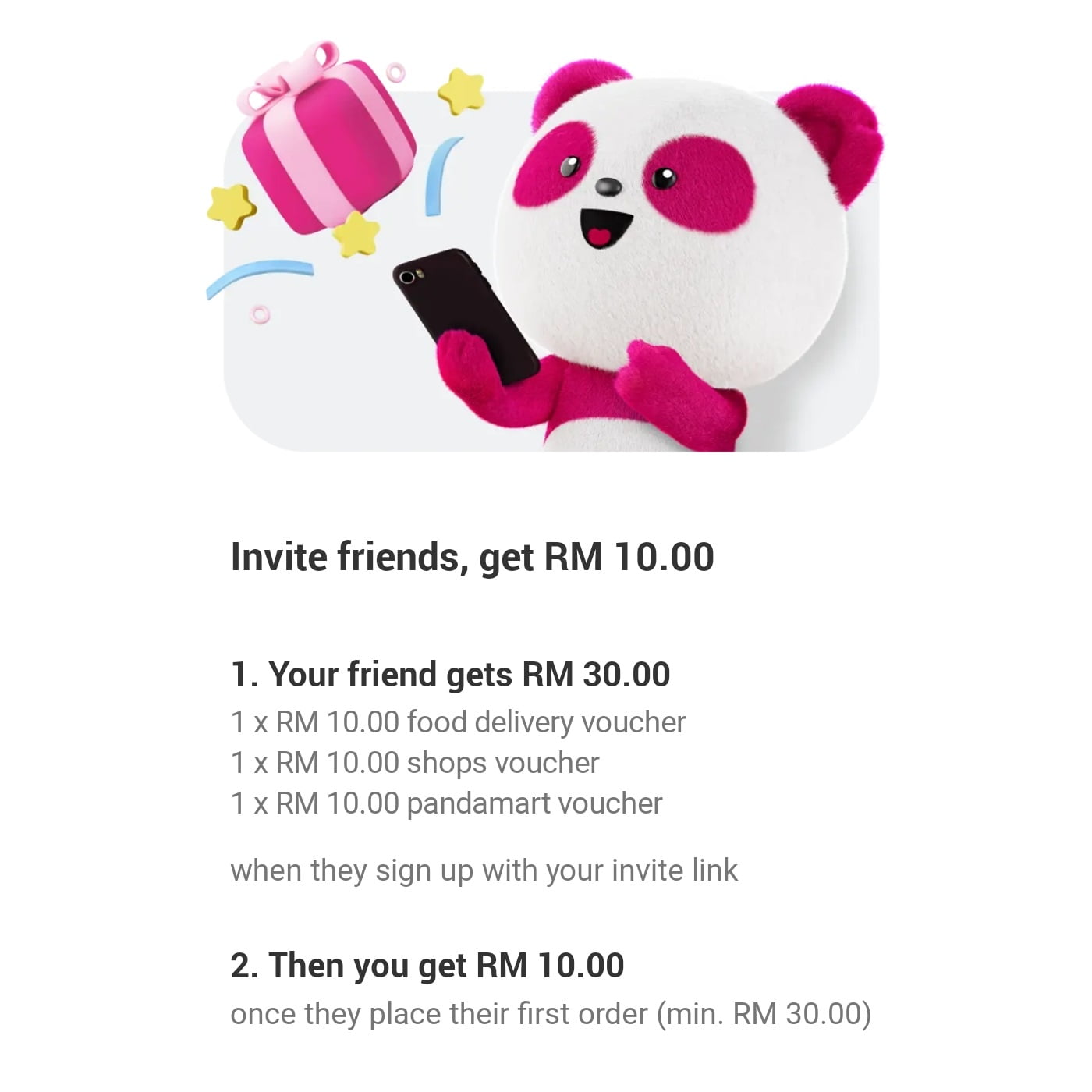
Task: Click 'Your friend gets RM 30.00' step
Action: click(x=451, y=675)
